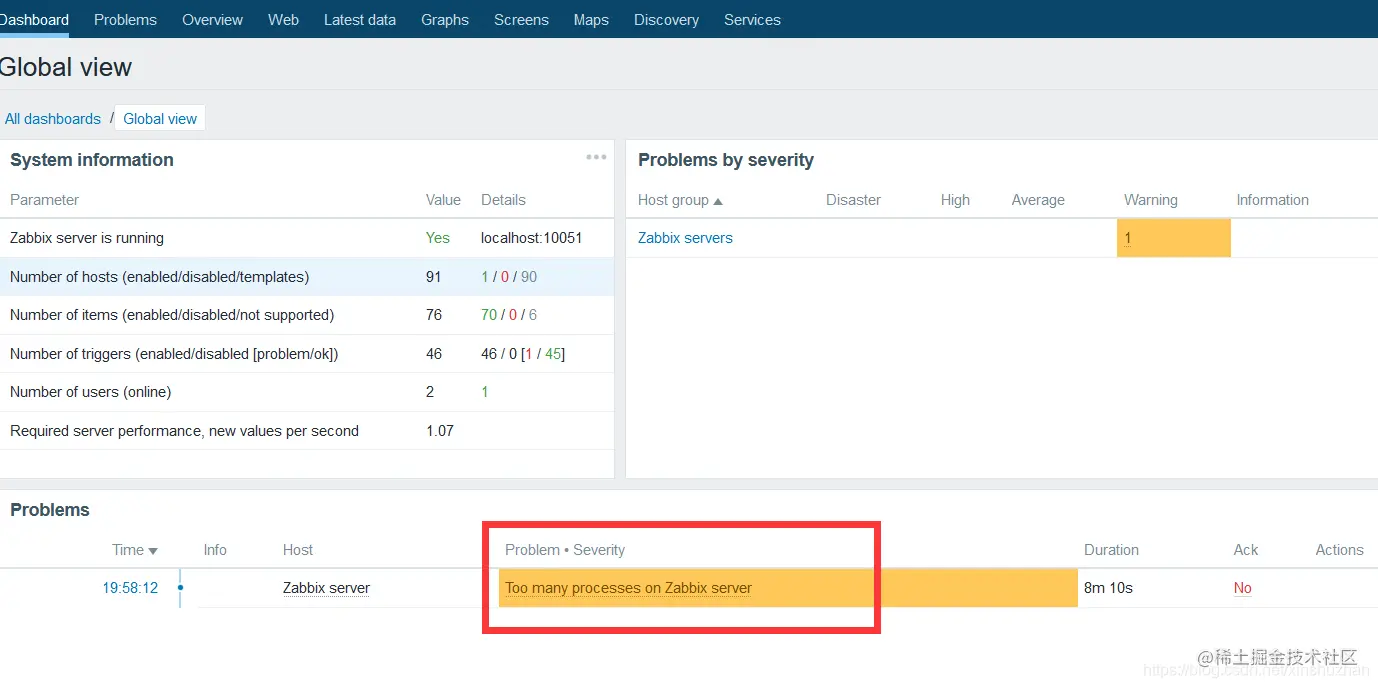
Task: Sort problems by Time column arrow
Action: (x=153, y=551)
